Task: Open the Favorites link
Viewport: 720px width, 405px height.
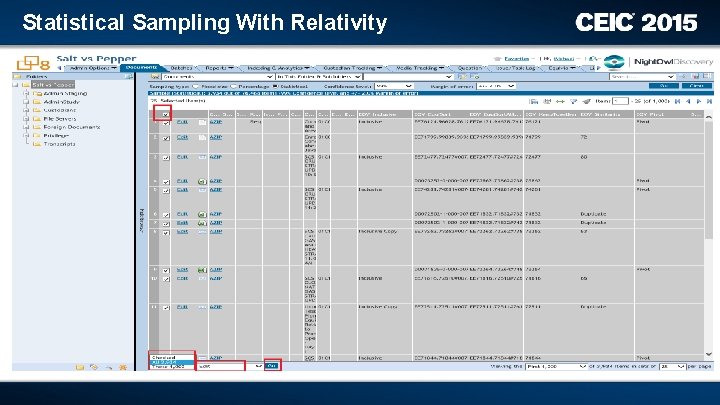Action: coord(517,59)
